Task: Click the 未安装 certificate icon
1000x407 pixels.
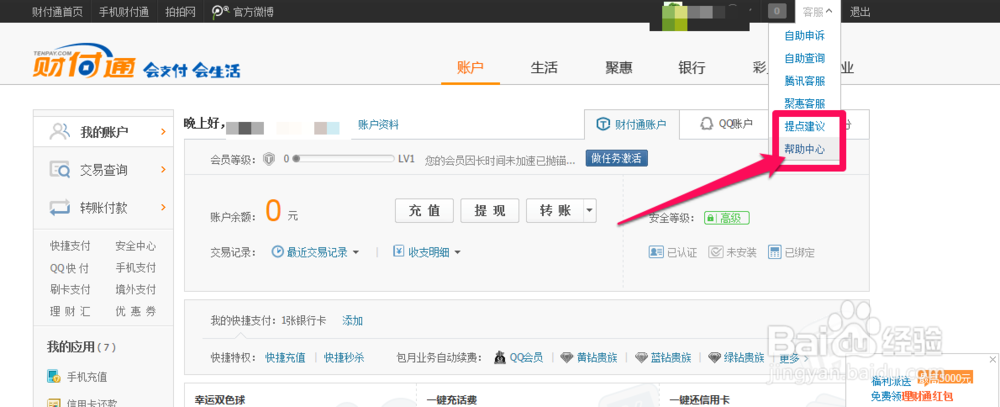Action: tap(715, 252)
